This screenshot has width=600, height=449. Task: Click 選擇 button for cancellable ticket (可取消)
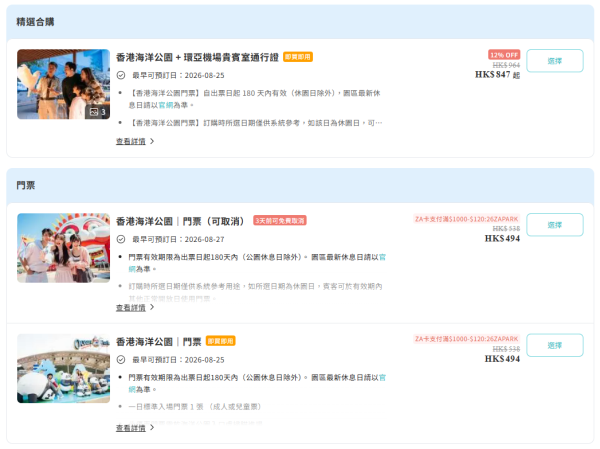point(554,225)
